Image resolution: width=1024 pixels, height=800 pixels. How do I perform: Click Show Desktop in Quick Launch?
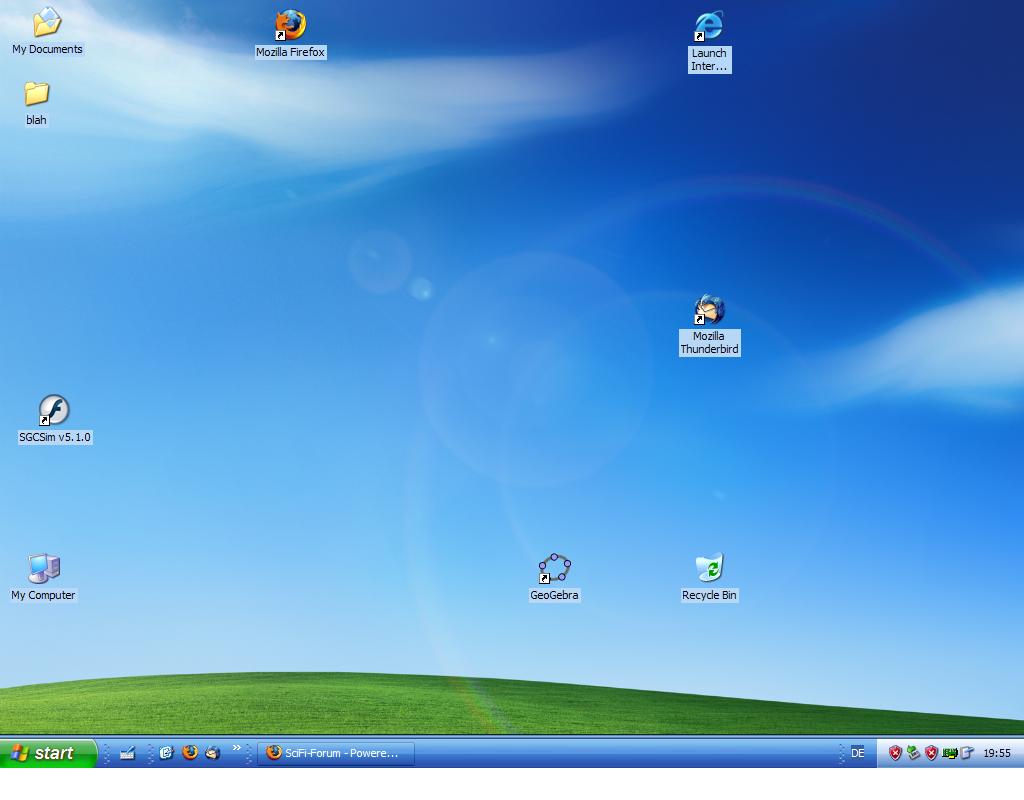[x=127, y=753]
